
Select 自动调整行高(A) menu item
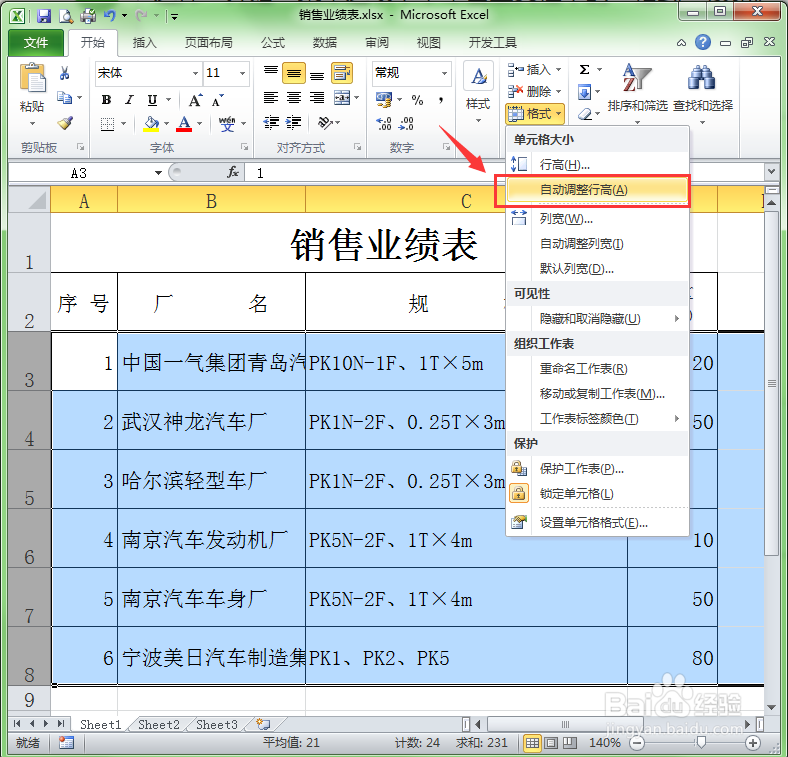coord(598,190)
